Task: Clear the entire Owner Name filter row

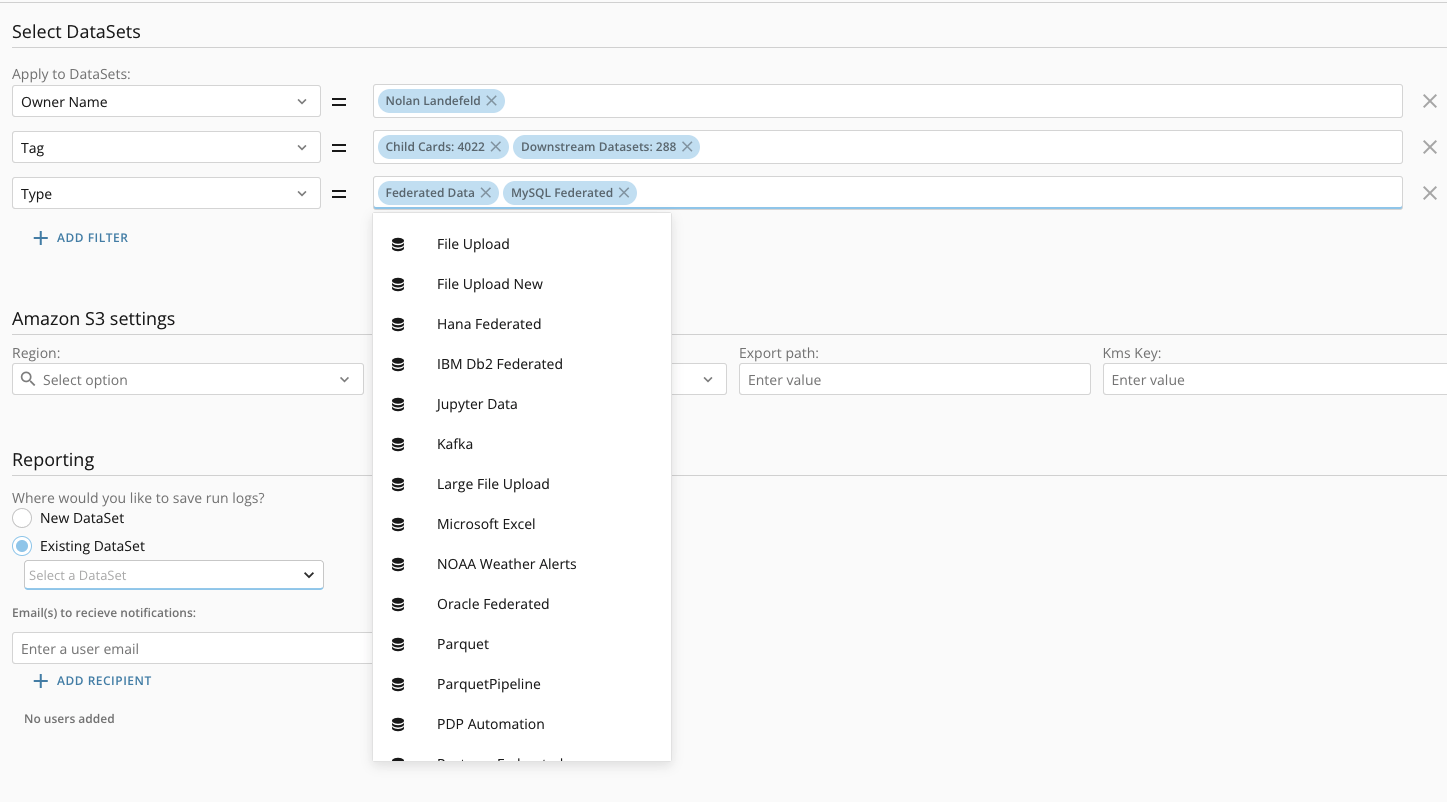Action: pos(1430,101)
